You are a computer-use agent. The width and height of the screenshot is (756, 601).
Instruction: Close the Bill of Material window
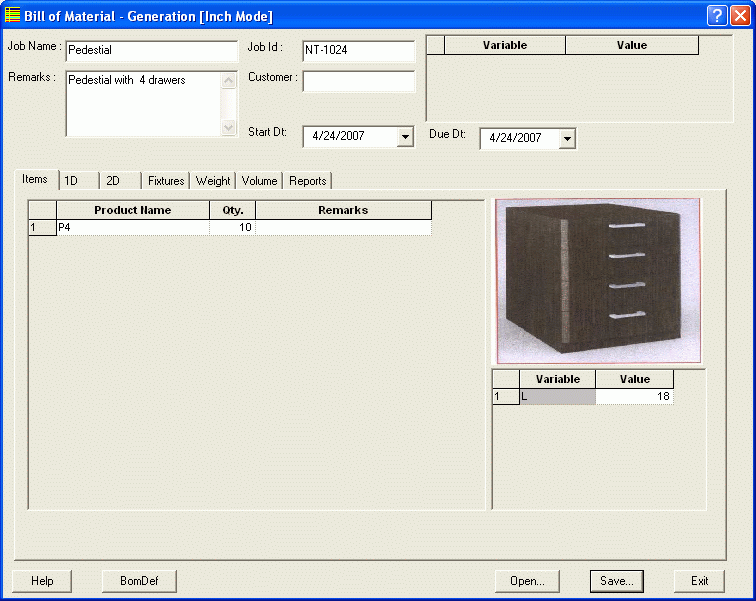click(740, 16)
